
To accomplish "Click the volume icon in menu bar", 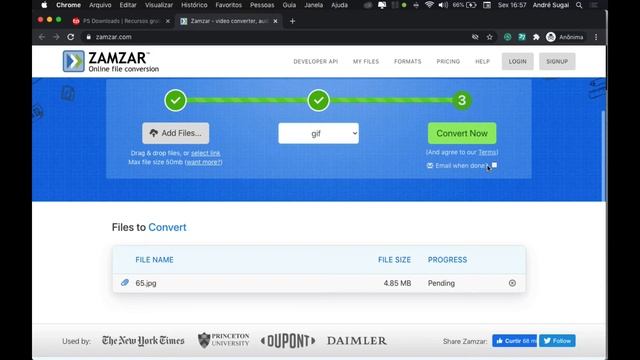I will [443, 5].
